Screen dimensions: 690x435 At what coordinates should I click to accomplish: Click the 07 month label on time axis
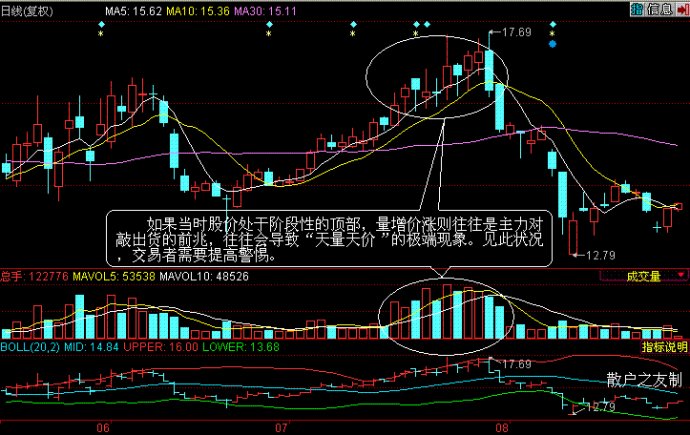281,428
